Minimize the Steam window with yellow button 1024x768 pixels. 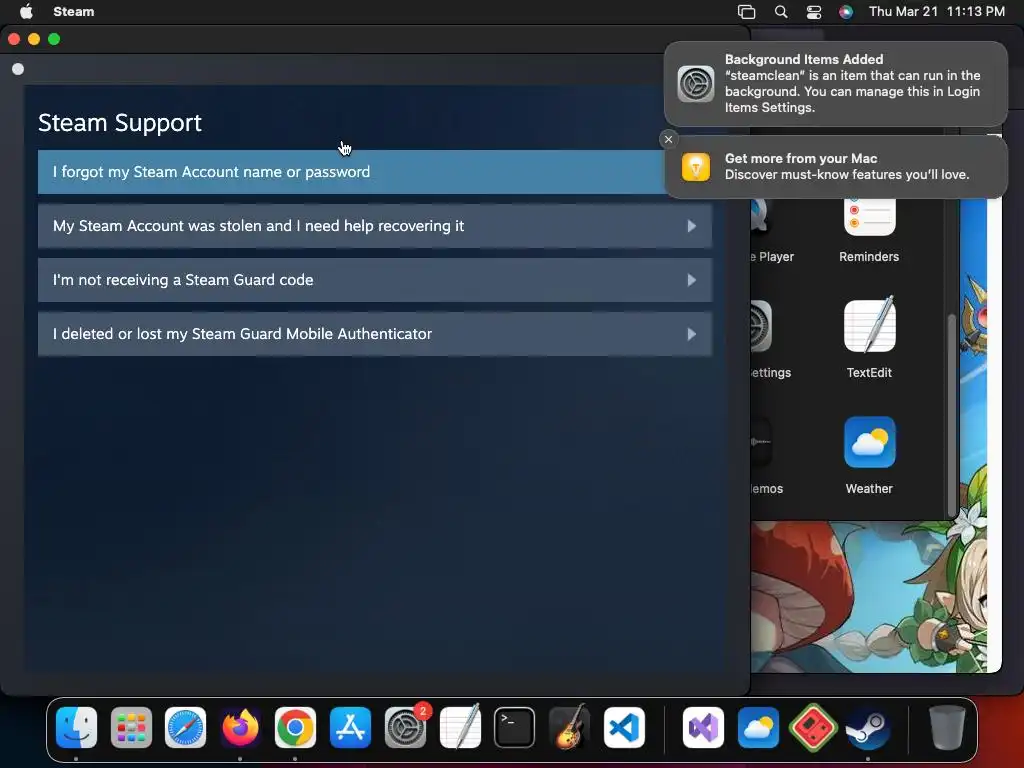pyautogui.click(x=34, y=39)
